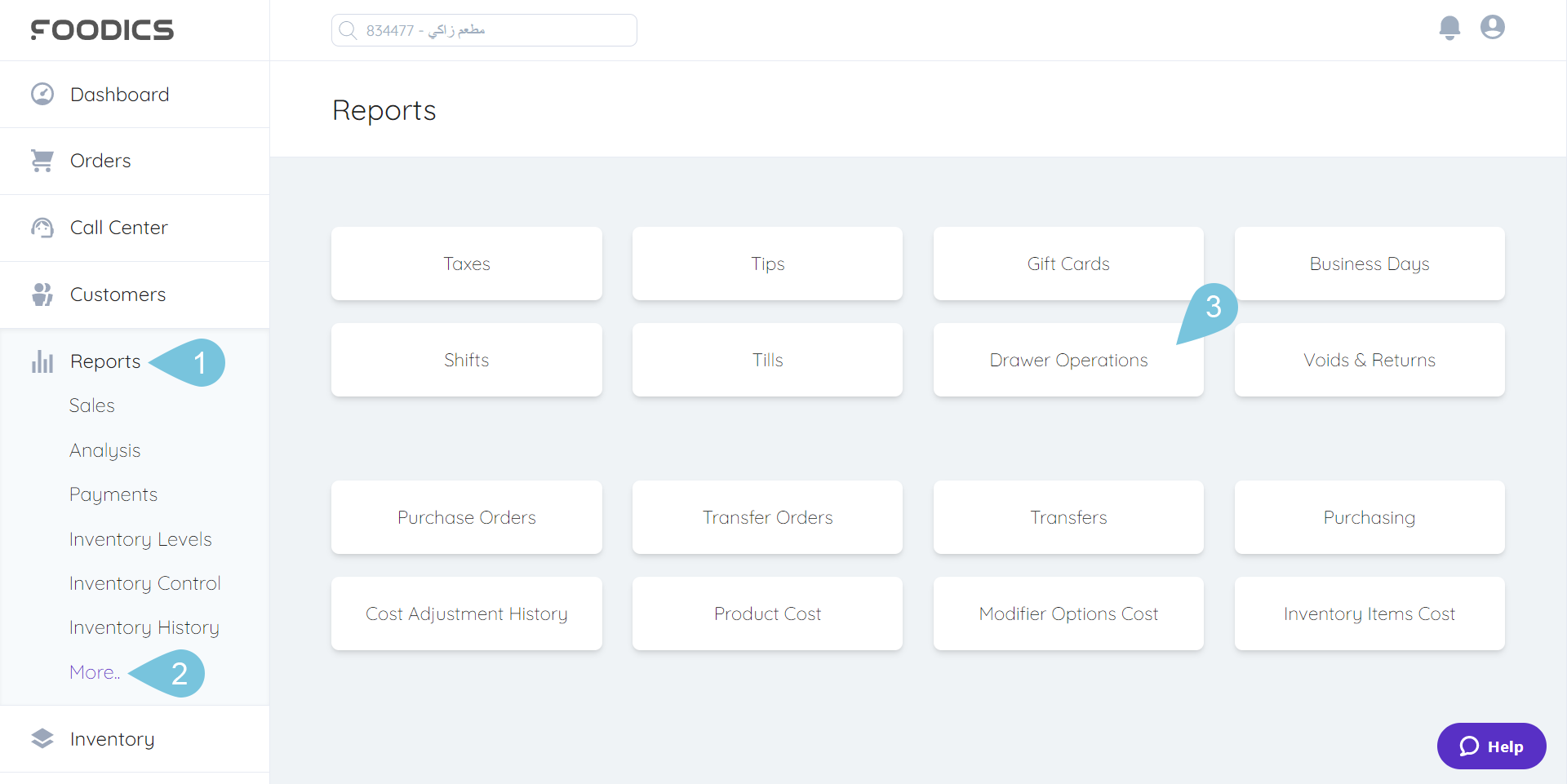Image resolution: width=1567 pixels, height=784 pixels.
Task: Collapse the Reports sidebar section
Action: coord(105,361)
